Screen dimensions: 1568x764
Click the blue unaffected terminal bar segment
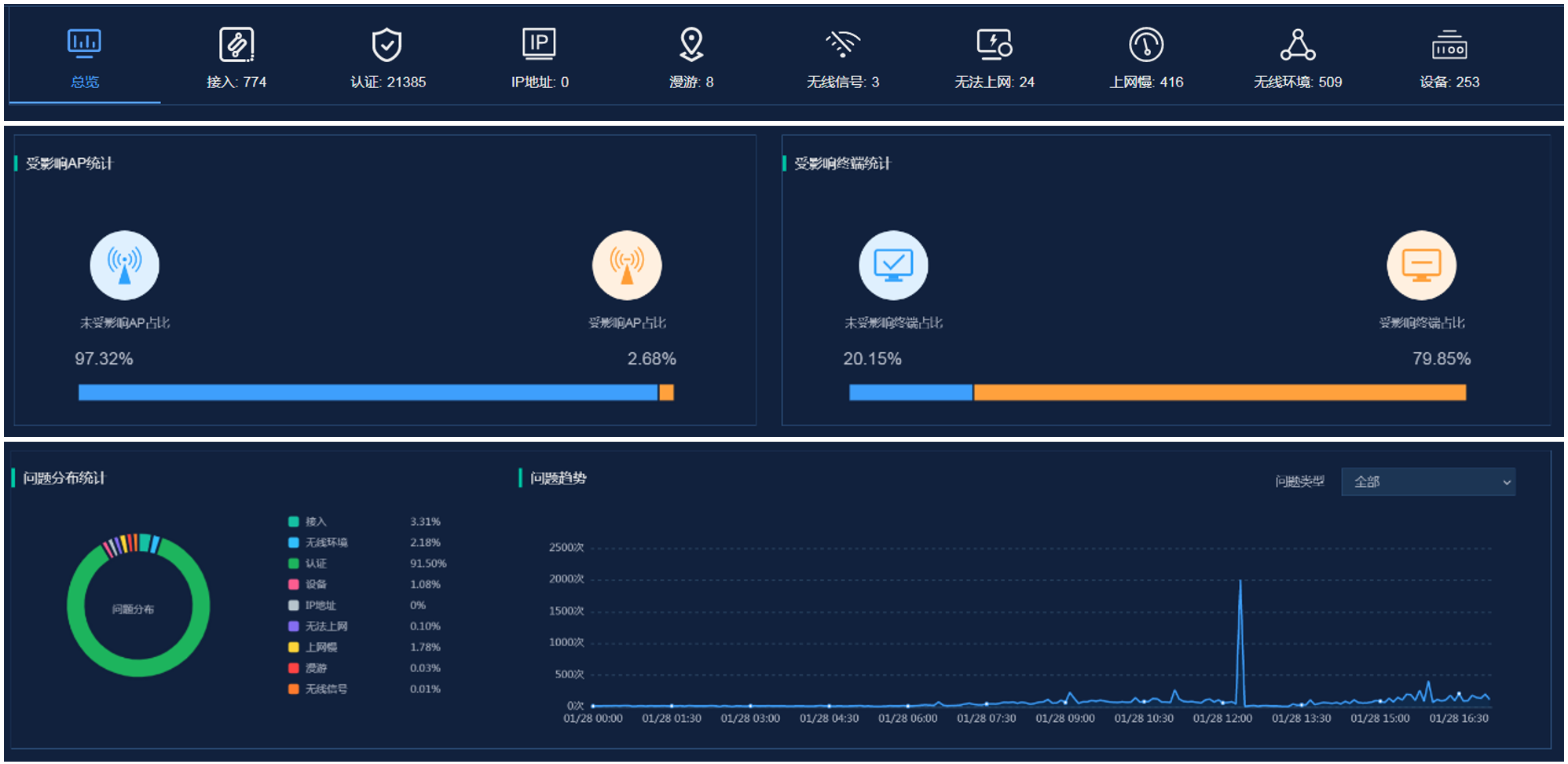click(x=910, y=392)
